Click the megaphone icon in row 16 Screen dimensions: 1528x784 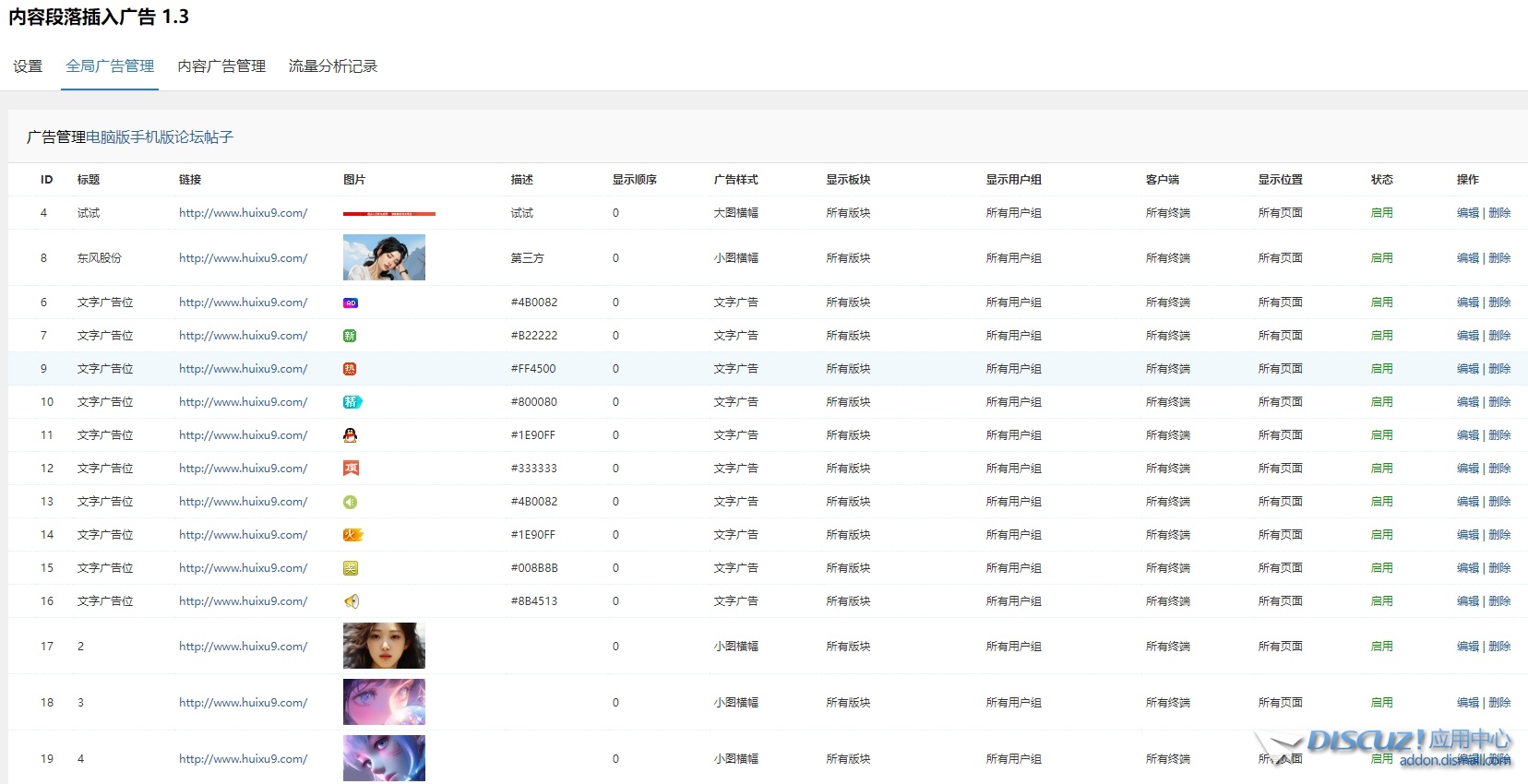[x=351, y=601]
